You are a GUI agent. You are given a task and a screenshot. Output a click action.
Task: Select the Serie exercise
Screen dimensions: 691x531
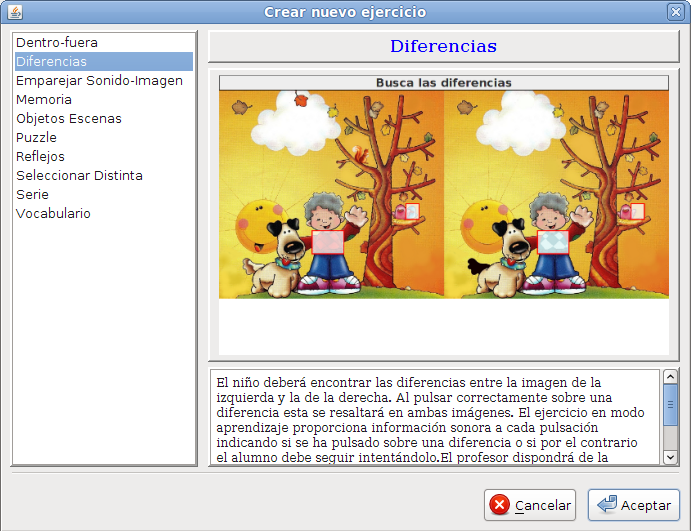[x=104, y=194]
